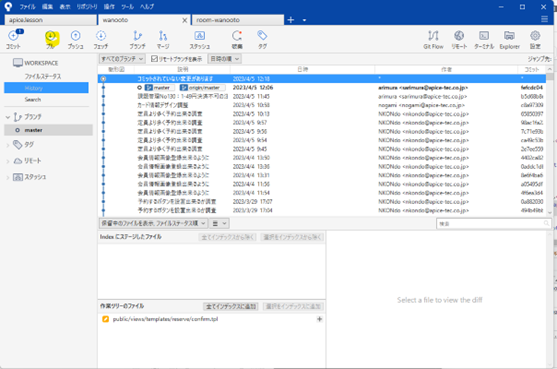Open 設定 (Settings) gear icon

pos(535,39)
